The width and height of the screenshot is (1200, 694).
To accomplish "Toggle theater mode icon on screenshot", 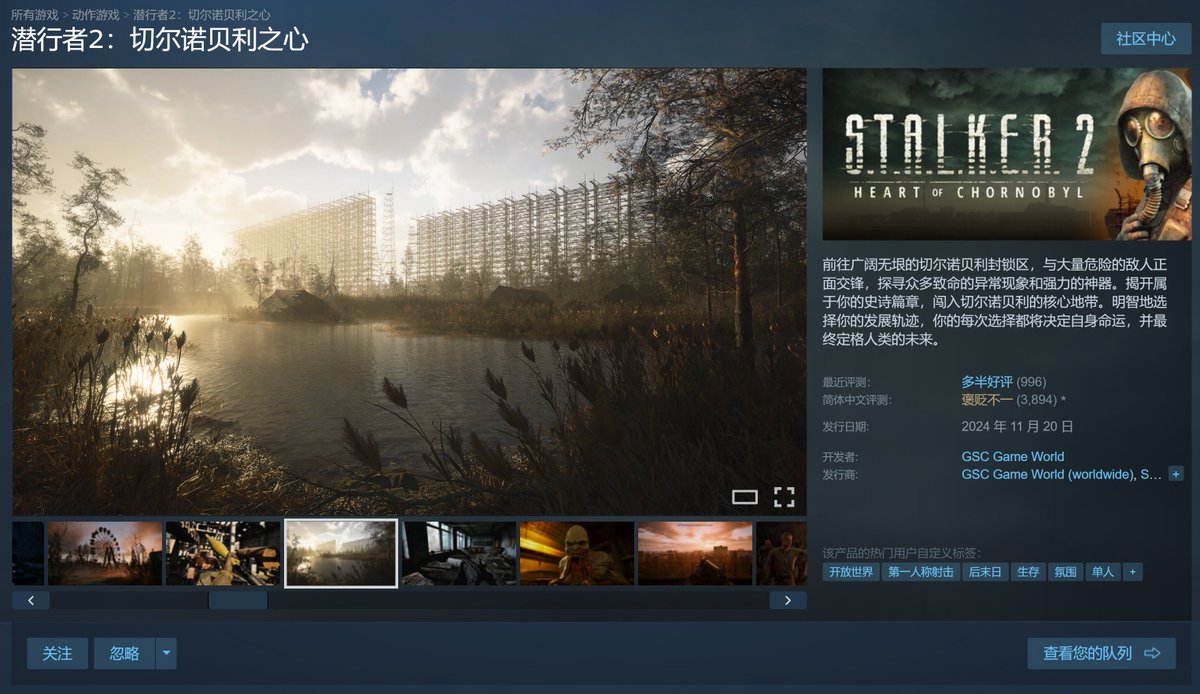I will tap(745, 496).
